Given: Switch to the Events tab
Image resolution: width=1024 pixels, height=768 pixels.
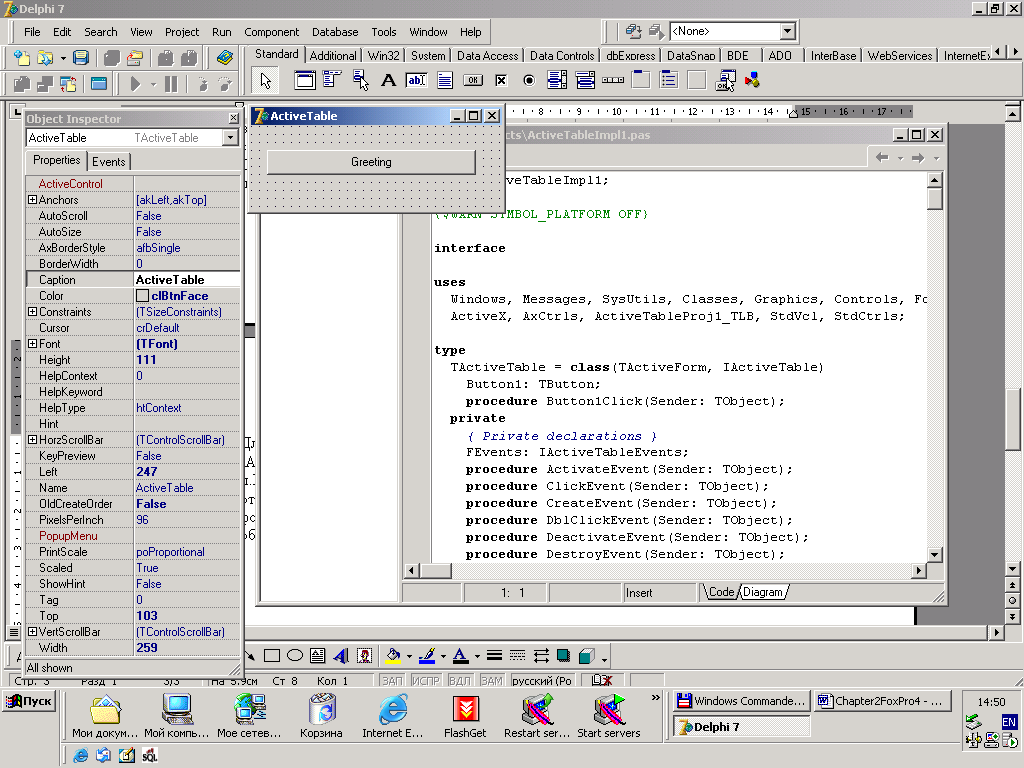Looking at the screenshot, I should 109,161.
